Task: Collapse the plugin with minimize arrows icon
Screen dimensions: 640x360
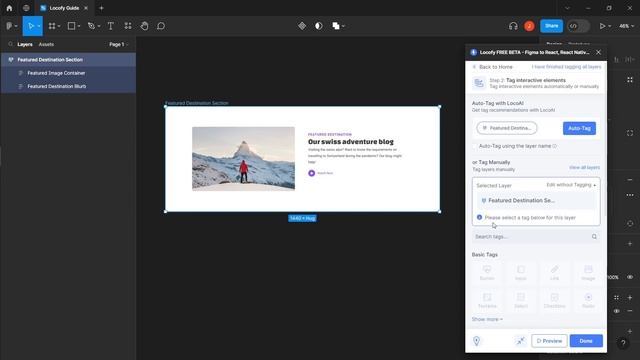Action: 520,341
